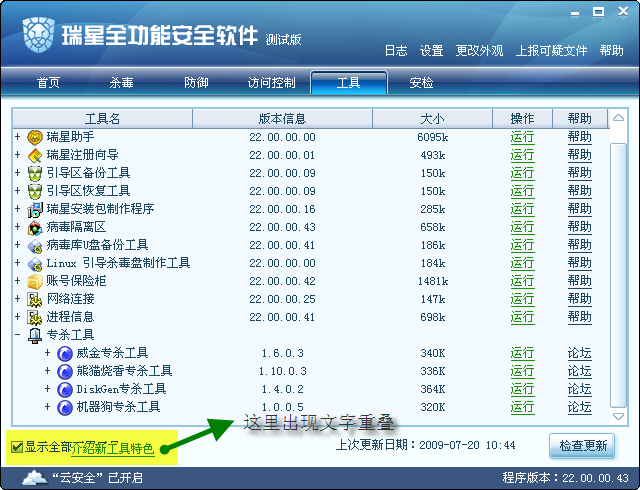This screenshot has width=640, height=490.
Task: Click 程序版本 22.00.00.43 status text
Action: coord(565,478)
